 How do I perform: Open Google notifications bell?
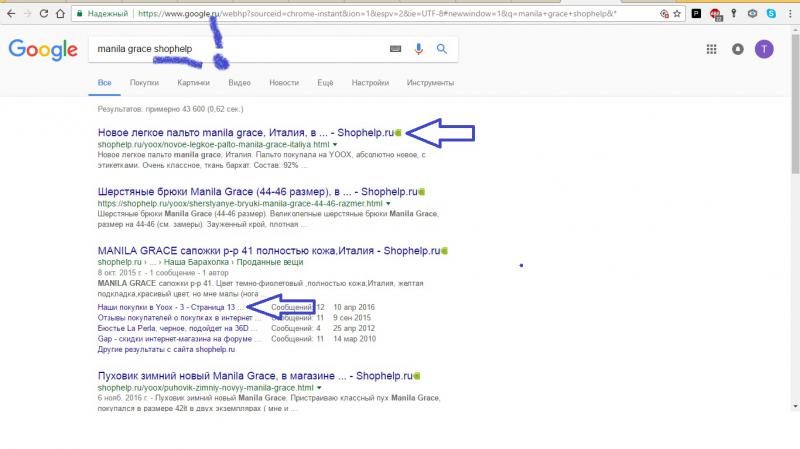tap(738, 49)
